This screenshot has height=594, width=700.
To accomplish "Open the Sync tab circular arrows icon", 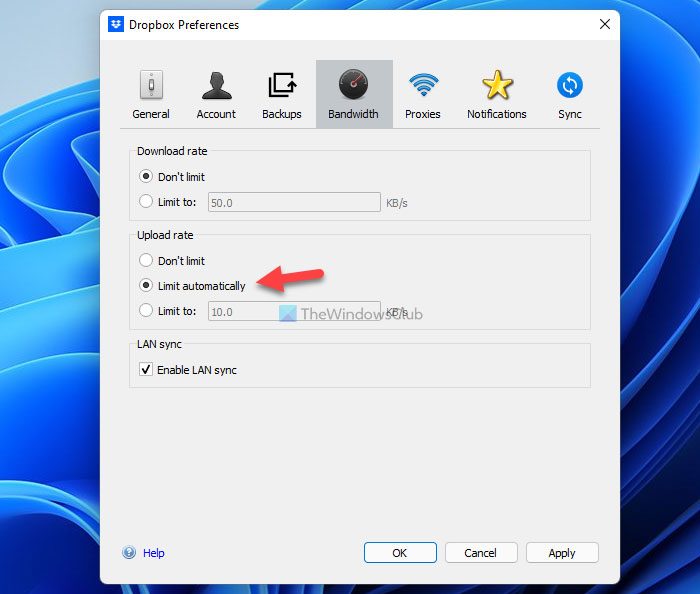I will click(570, 85).
